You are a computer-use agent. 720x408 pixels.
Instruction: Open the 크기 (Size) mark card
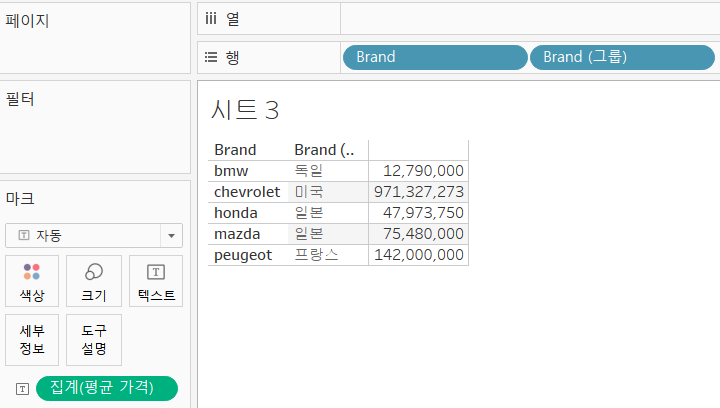(94, 281)
